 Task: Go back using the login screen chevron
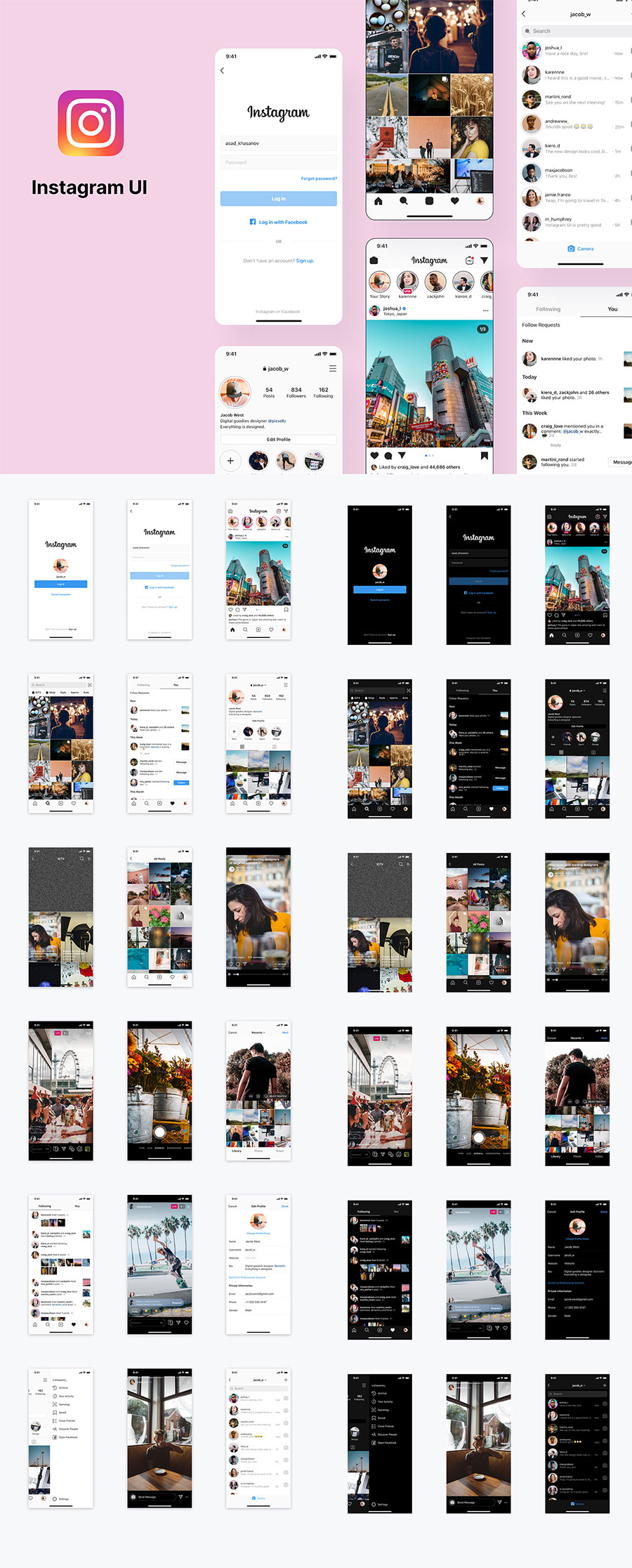[223, 71]
